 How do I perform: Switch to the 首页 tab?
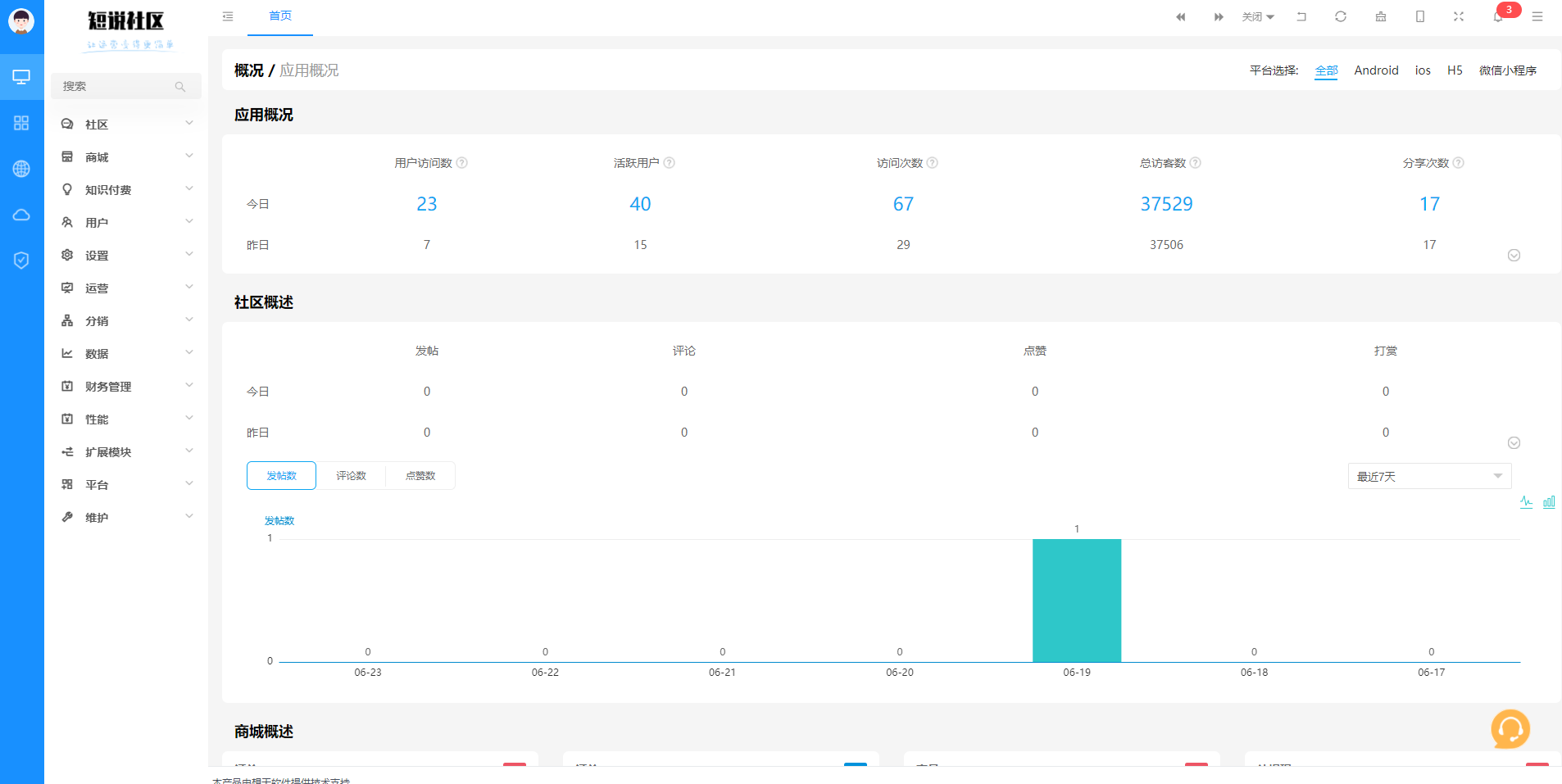[x=280, y=16]
